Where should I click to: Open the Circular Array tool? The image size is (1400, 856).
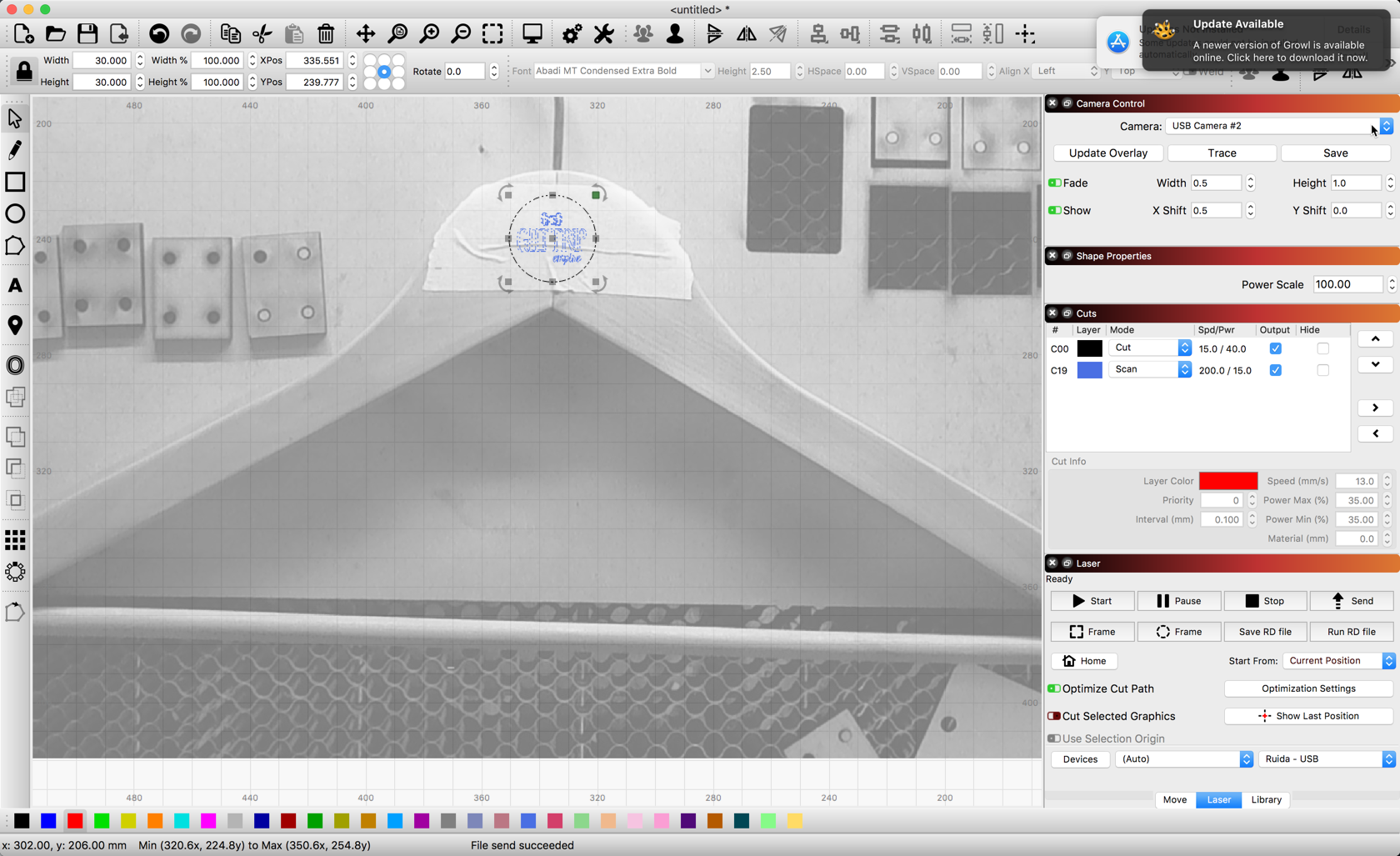pyautogui.click(x=15, y=572)
